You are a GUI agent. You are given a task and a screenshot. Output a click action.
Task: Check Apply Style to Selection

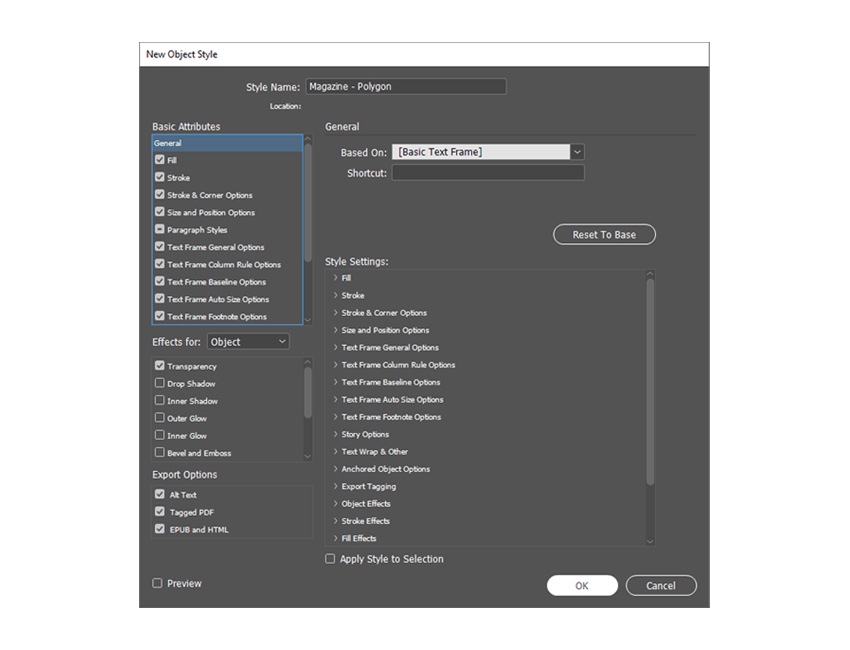330,559
